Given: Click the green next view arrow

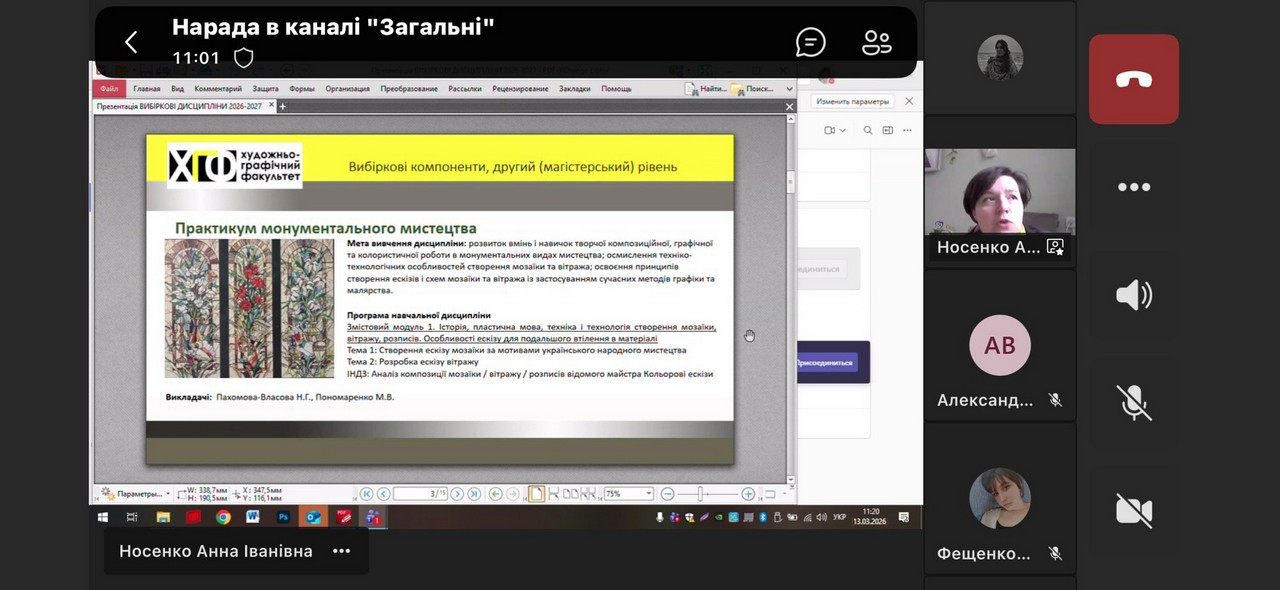Looking at the screenshot, I should pyautogui.click(x=512, y=494).
